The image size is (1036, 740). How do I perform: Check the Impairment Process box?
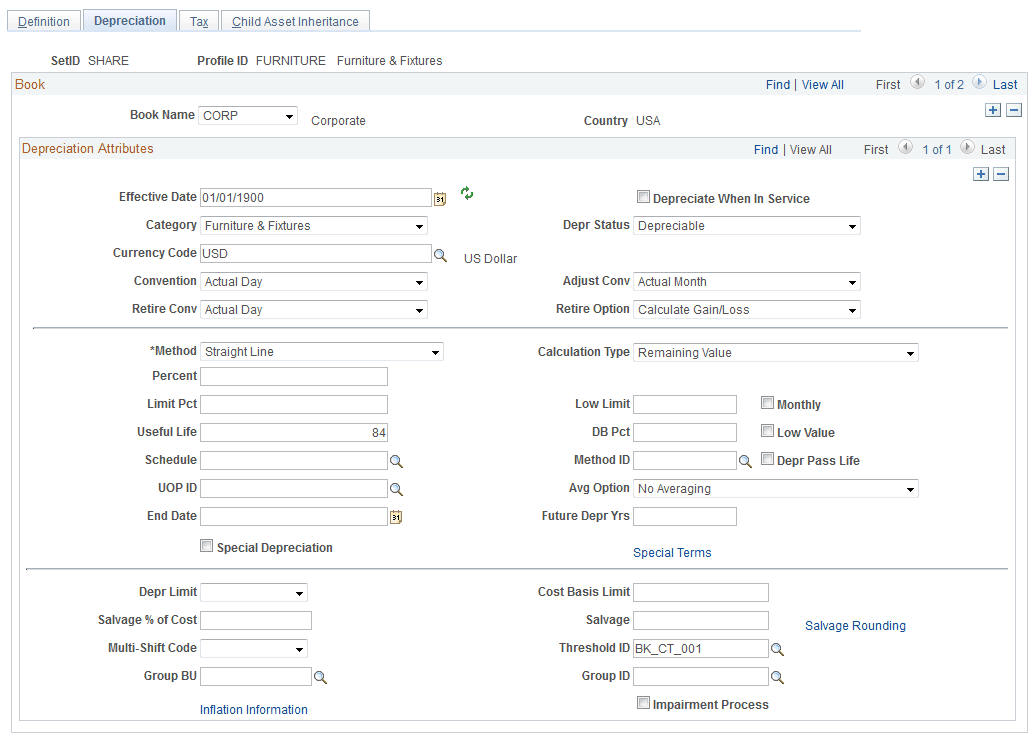[x=643, y=702]
